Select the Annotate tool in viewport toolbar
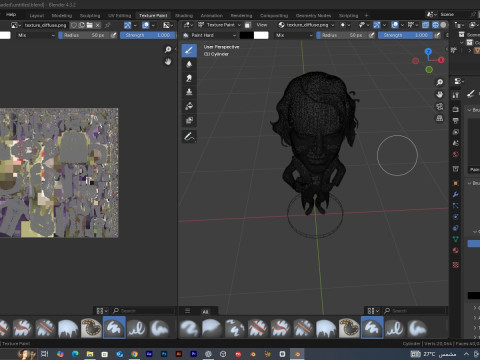This screenshot has height=360, width=480. coord(189,137)
